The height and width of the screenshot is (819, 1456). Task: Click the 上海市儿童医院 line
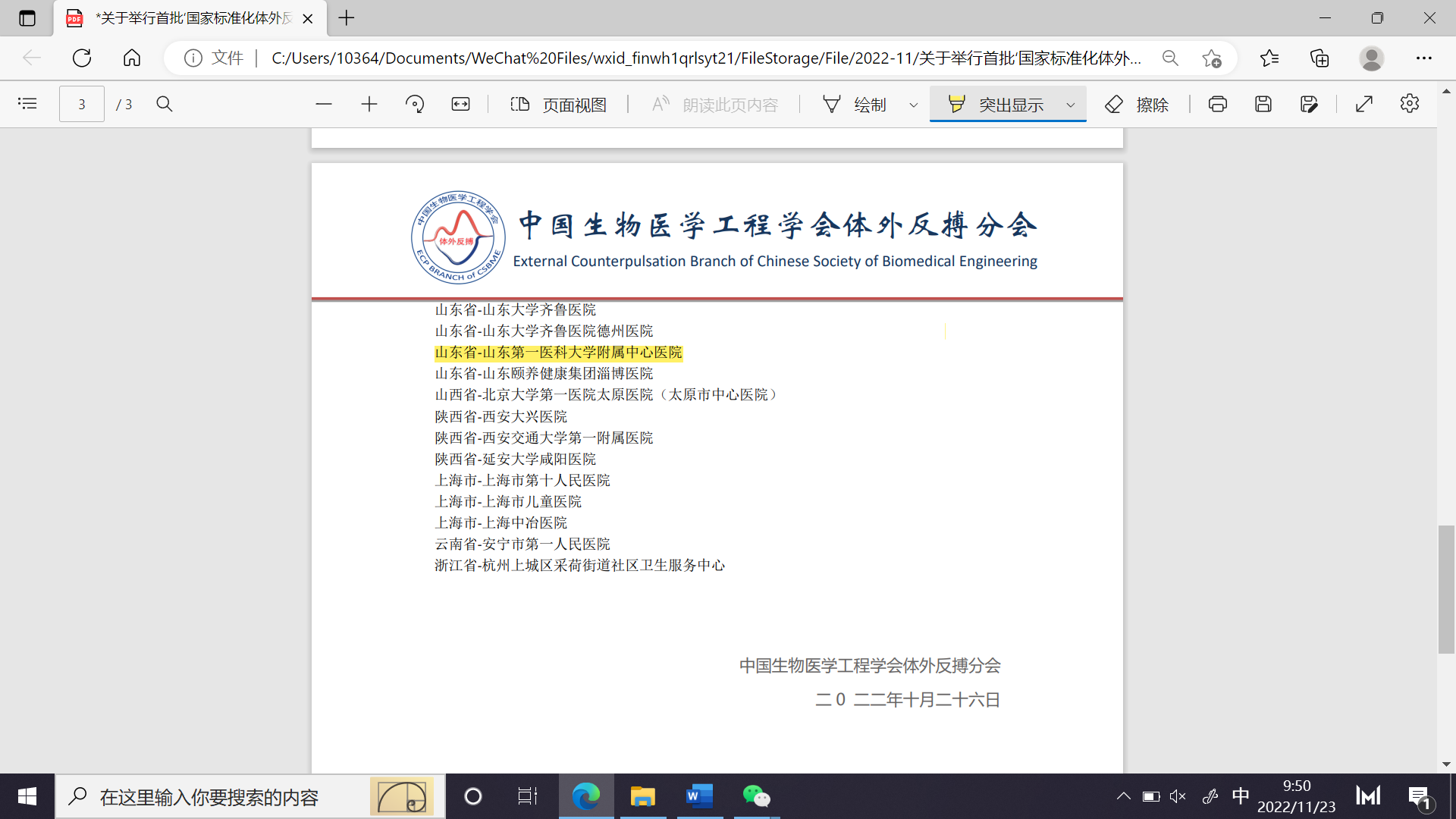pos(508,502)
